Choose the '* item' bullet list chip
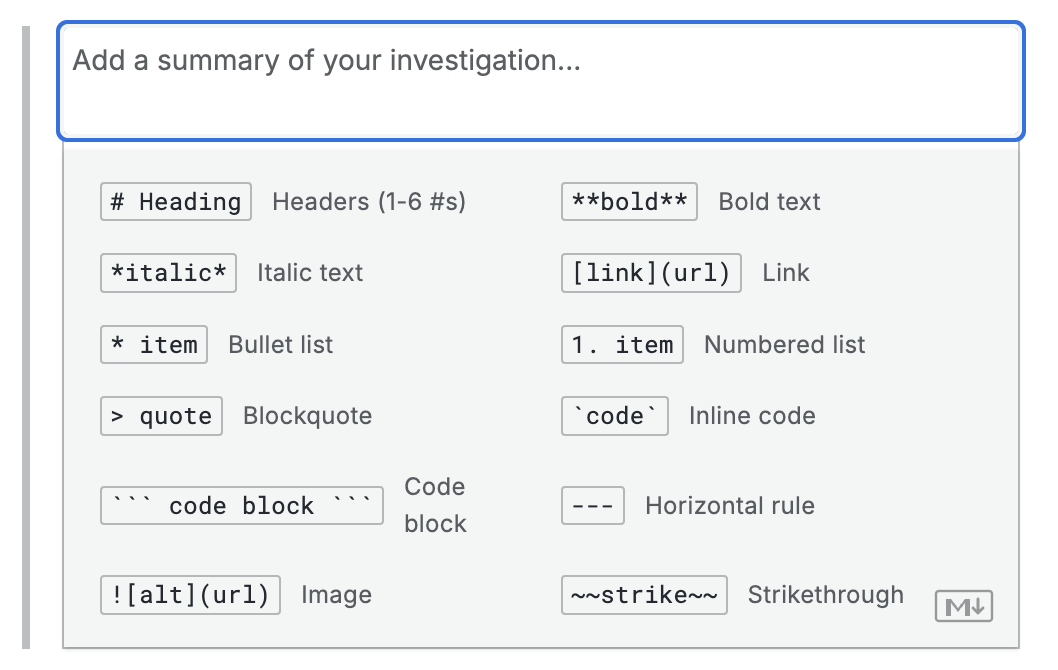The image size is (1058, 670). coord(154,345)
